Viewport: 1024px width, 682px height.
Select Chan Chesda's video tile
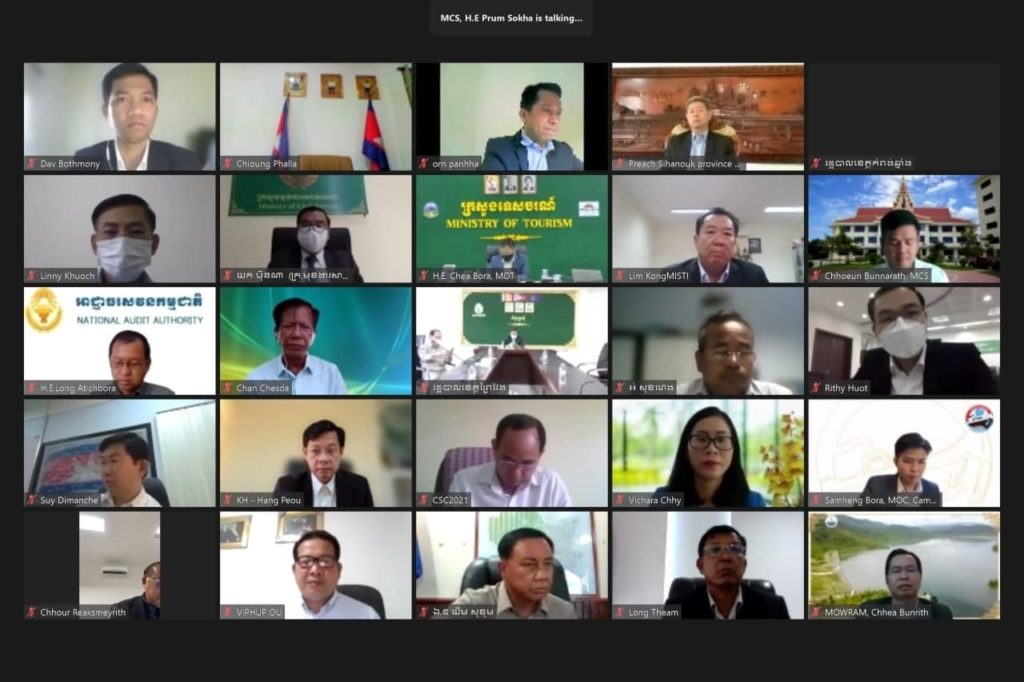(x=315, y=341)
